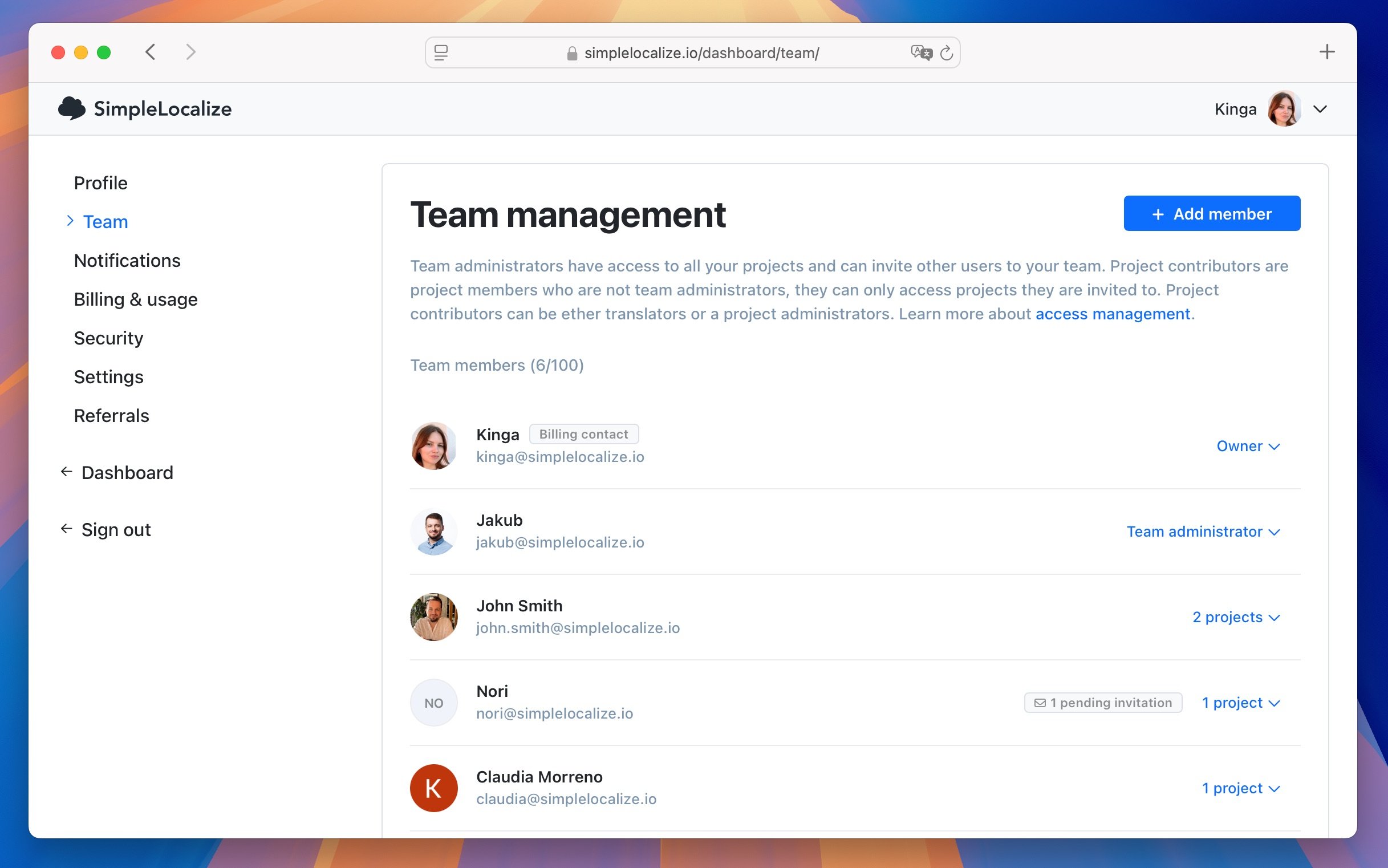Expand the user account menu chevron
1388x868 pixels.
coord(1320,109)
